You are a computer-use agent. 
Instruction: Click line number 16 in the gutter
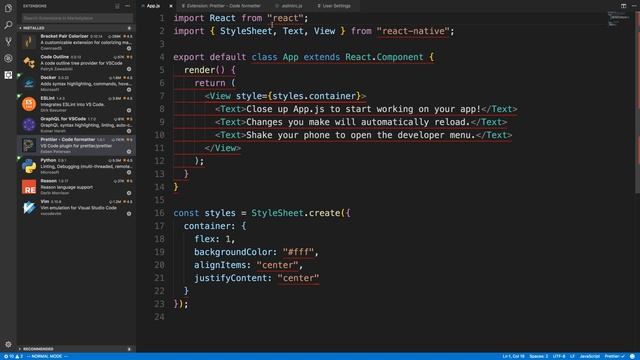point(159,213)
